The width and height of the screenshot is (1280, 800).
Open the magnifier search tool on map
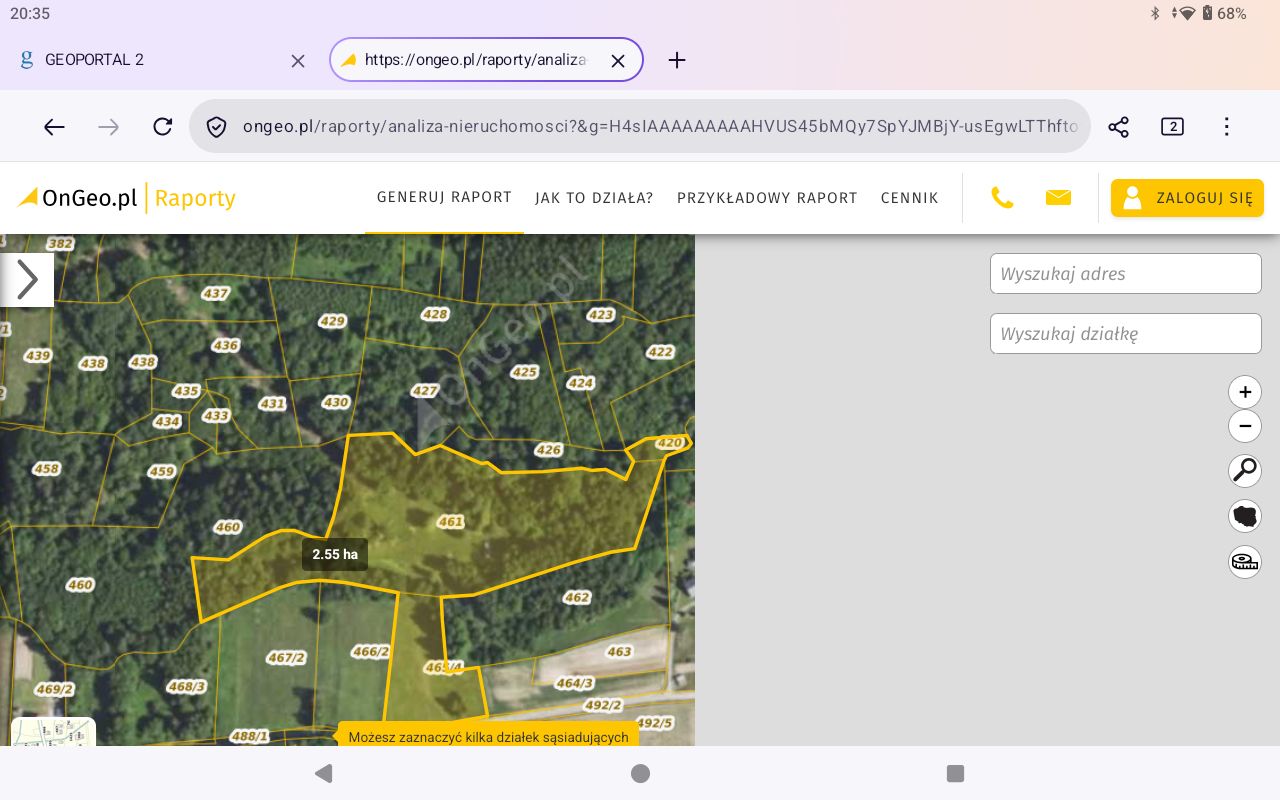[x=1245, y=470]
